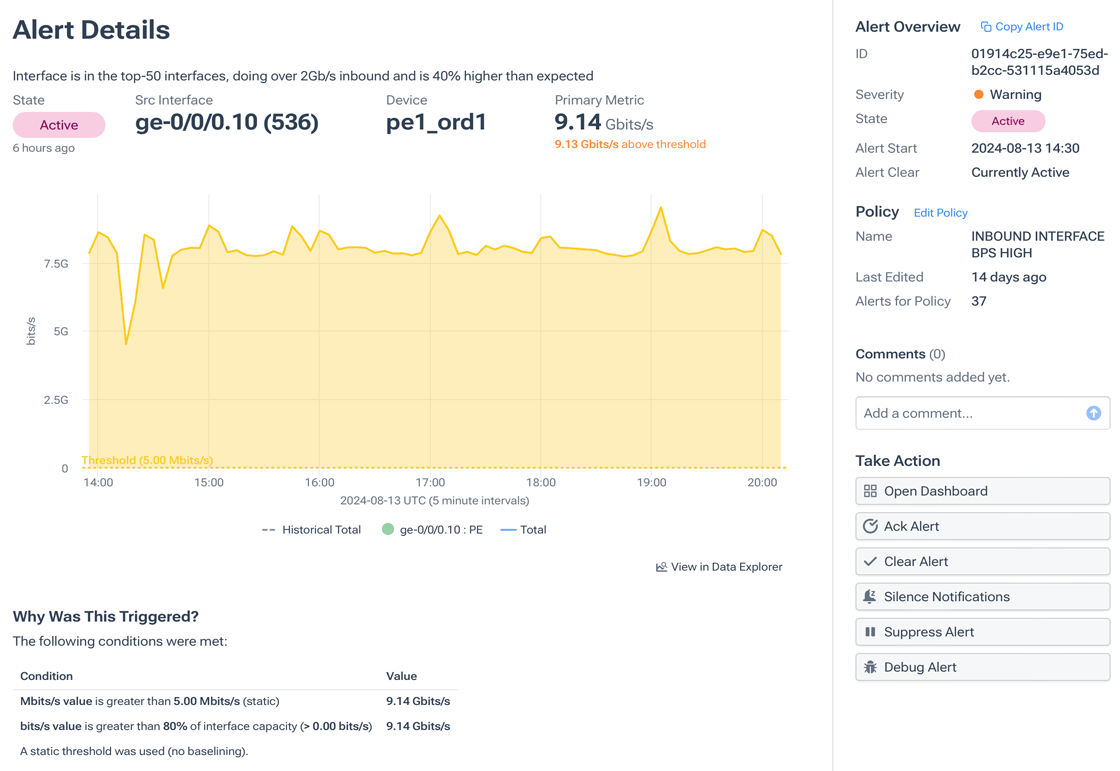Click the checkmark icon beside Clear Alert
Viewport: 1120px width, 771px height.
pyautogui.click(x=871, y=561)
